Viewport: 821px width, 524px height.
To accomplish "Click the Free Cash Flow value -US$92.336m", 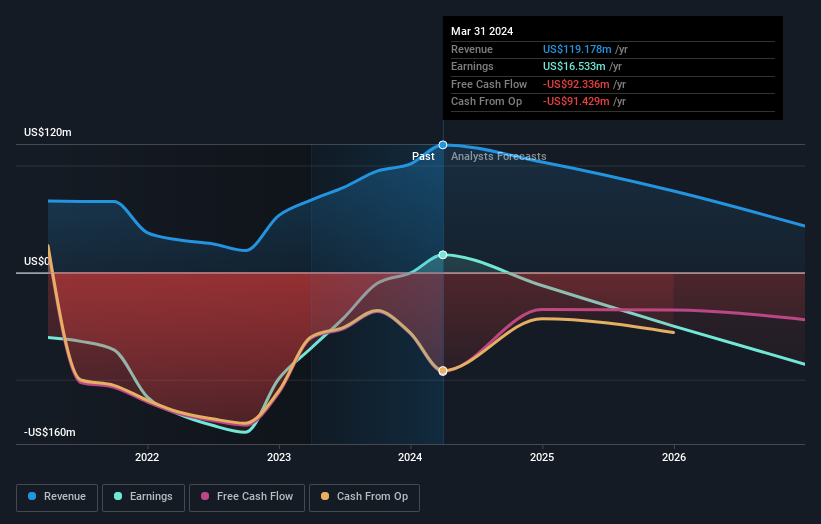I will [x=576, y=84].
